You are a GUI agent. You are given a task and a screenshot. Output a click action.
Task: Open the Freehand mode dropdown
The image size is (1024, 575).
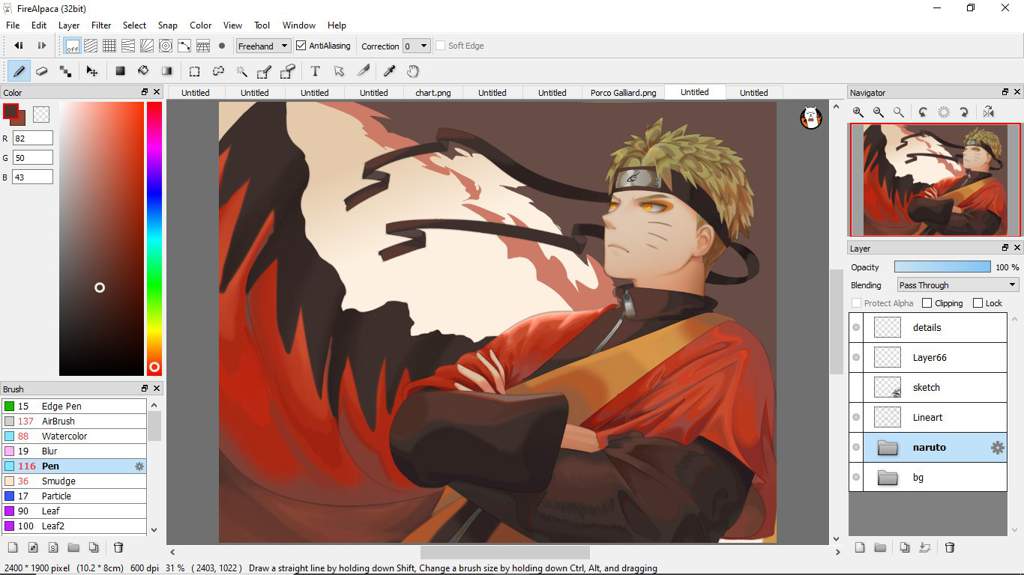(263, 46)
